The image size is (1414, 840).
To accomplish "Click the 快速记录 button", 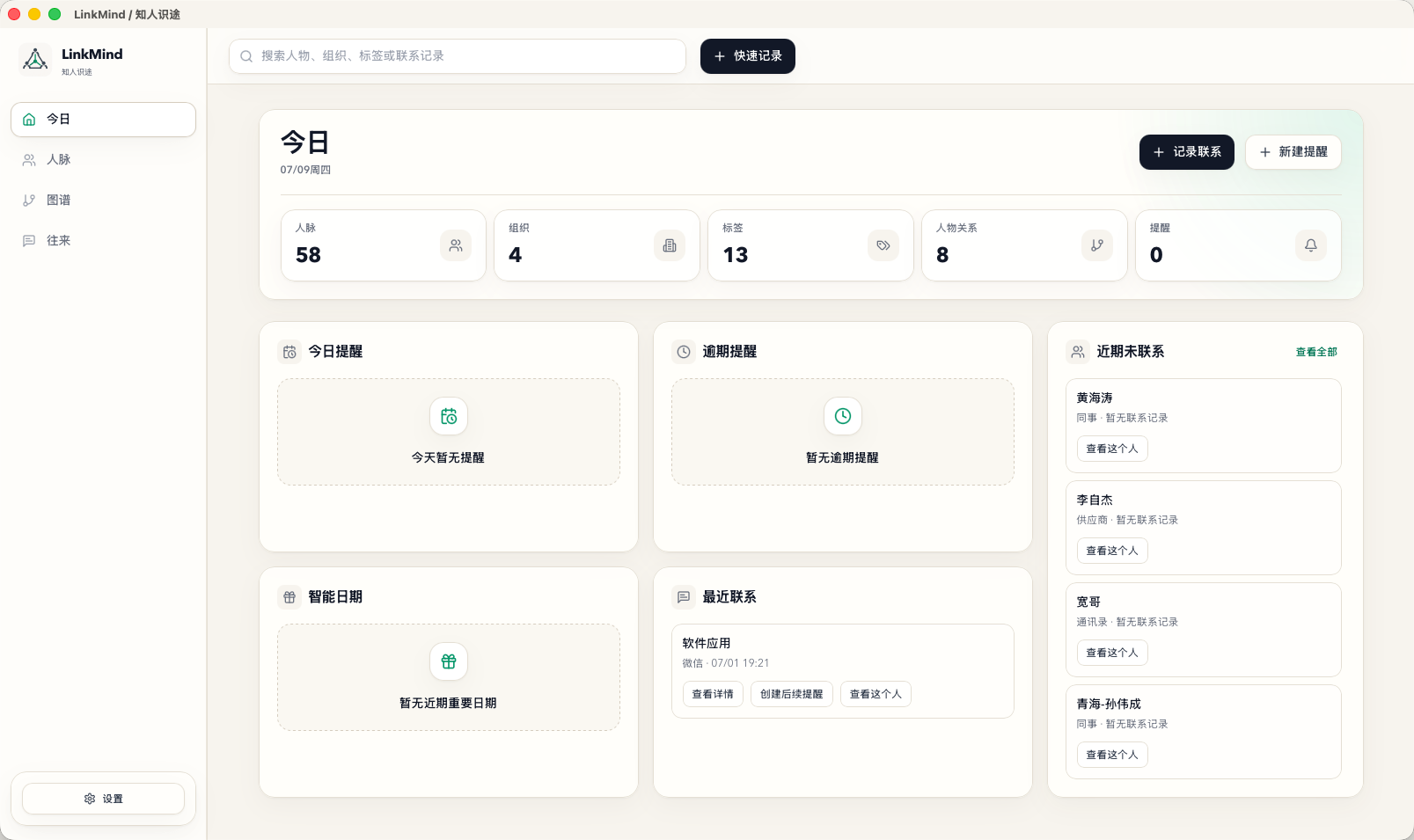I will pos(748,56).
